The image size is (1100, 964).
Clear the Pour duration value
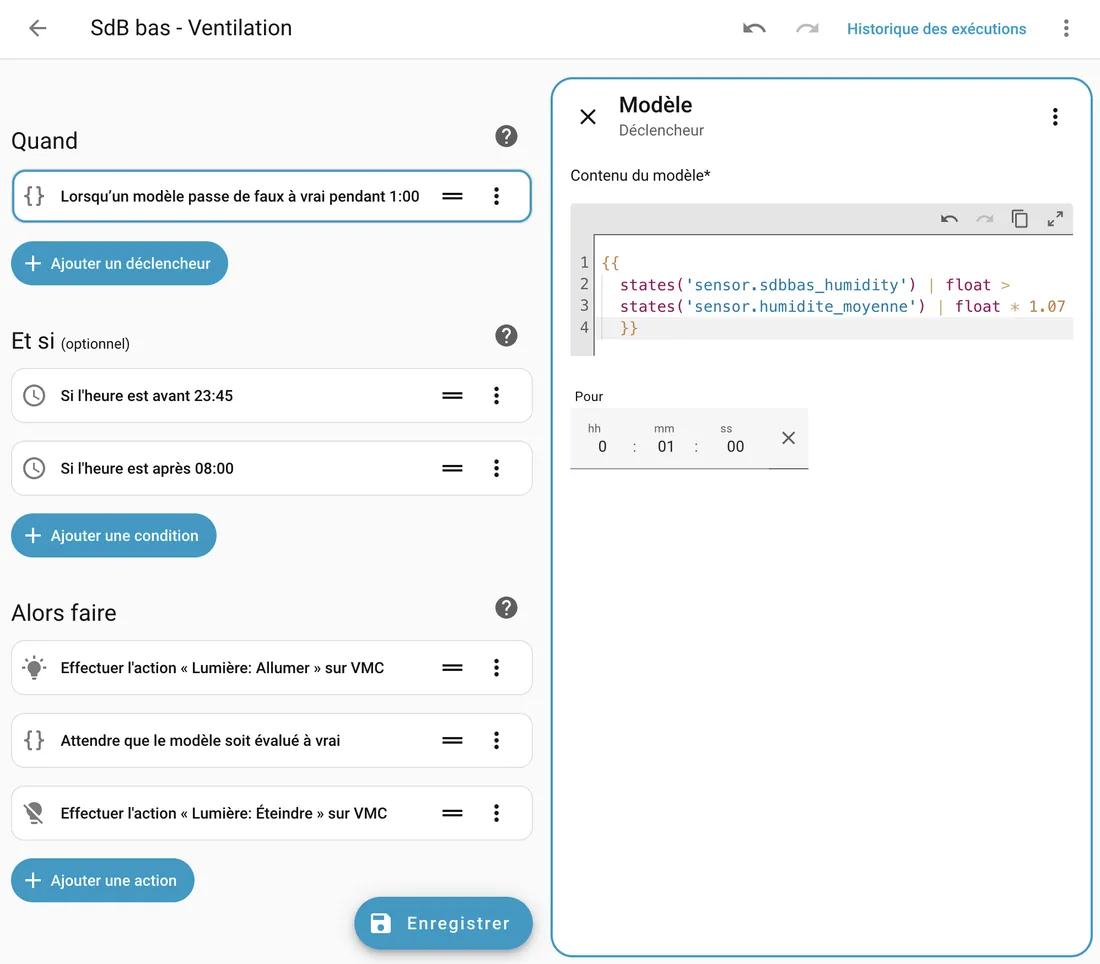(x=789, y=438)
